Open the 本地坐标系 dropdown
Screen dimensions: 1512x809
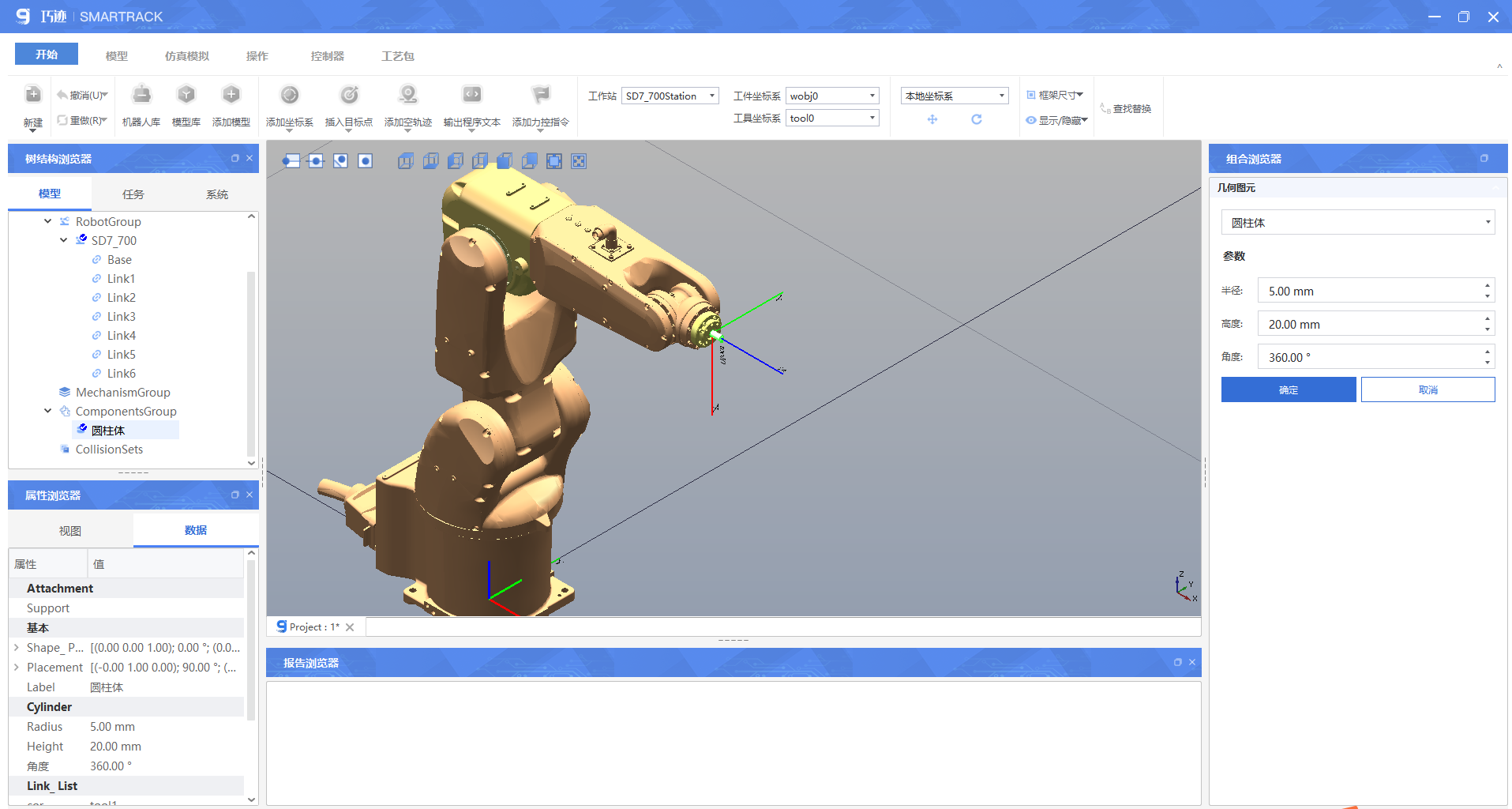[x=955, y=96]
